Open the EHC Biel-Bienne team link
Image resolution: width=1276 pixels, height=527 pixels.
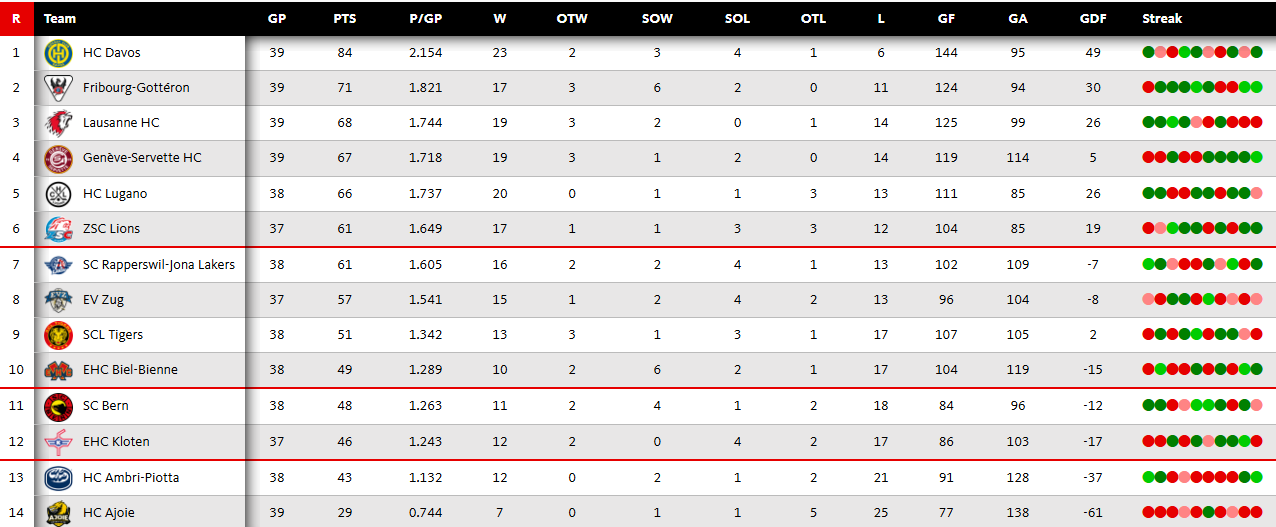(x=130, y=370)
